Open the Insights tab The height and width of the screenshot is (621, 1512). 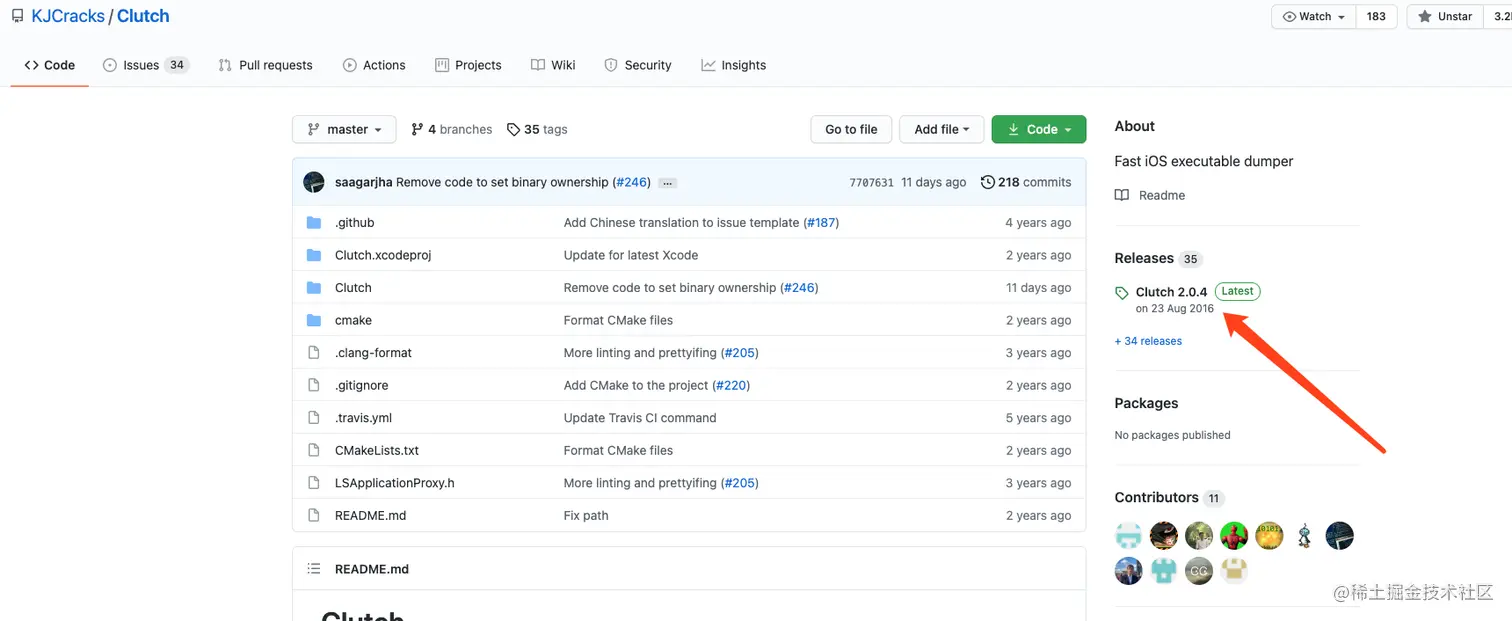click(x=733, y=65)
